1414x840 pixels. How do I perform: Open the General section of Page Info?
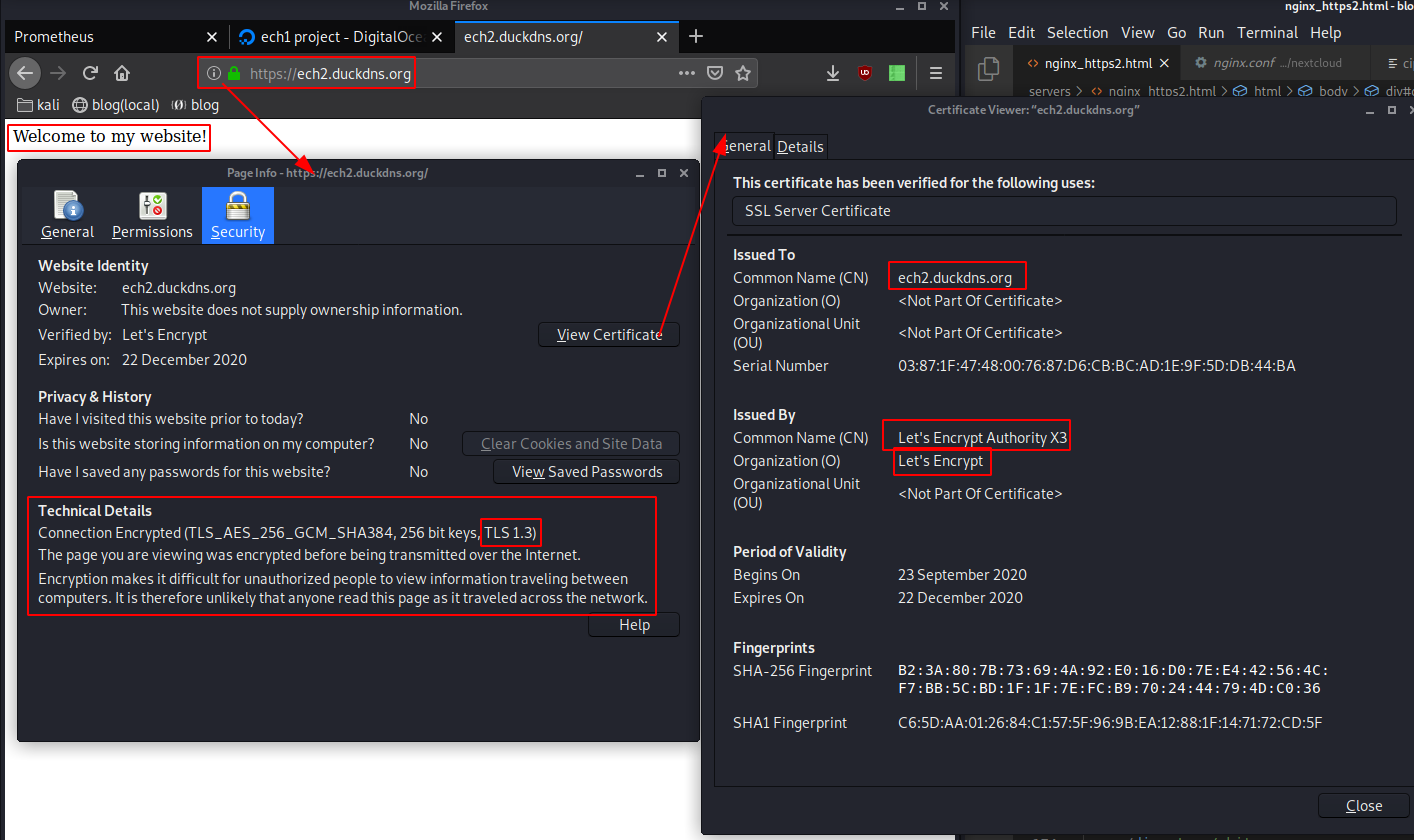[x=67, y=215]
